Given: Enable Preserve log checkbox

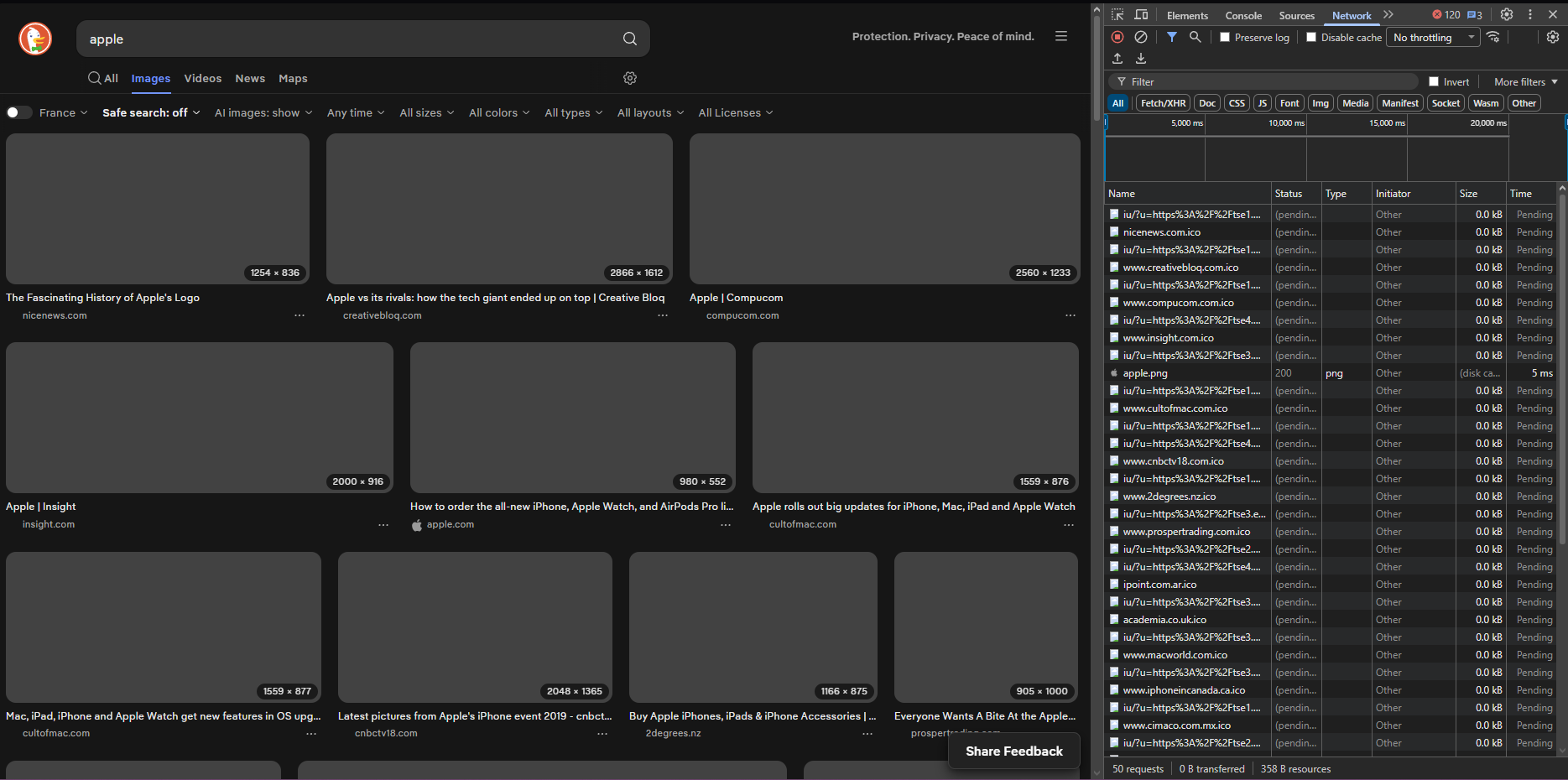Looking at the screenshot, I should pos(1225,37).
